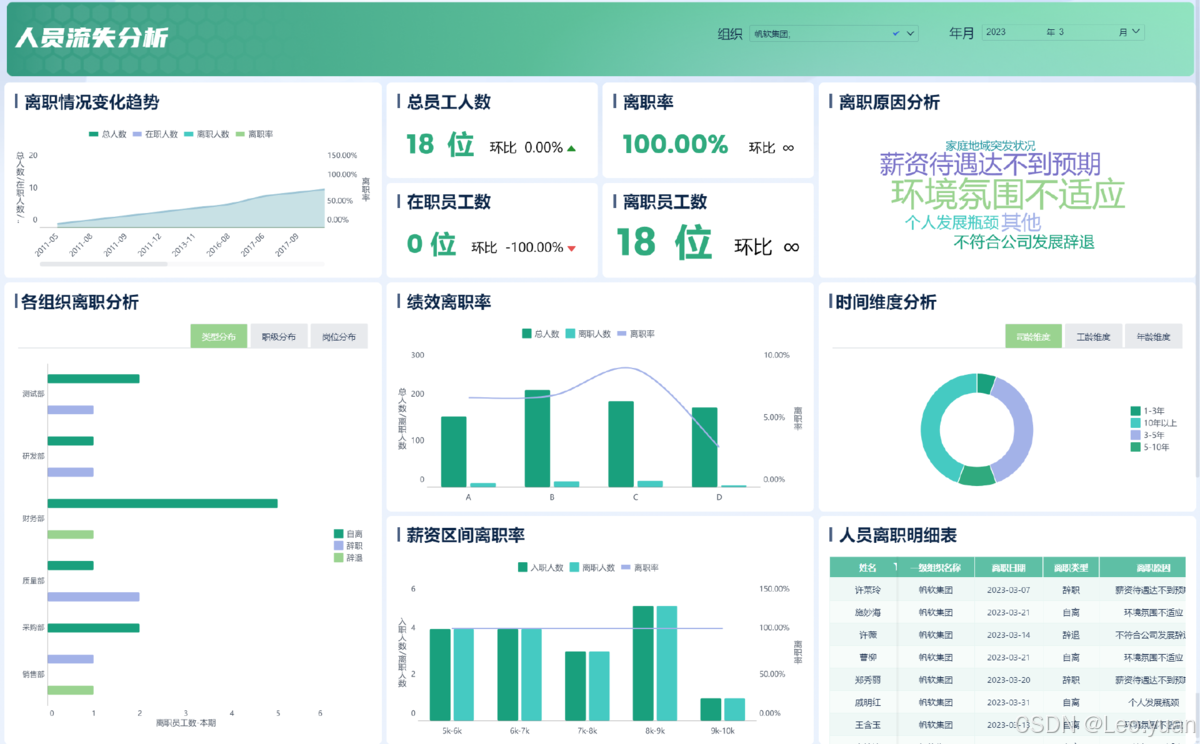Click the 采购部 axis label
The height and width of the screenshot is (744, 1200).
(x=33, y=628)
